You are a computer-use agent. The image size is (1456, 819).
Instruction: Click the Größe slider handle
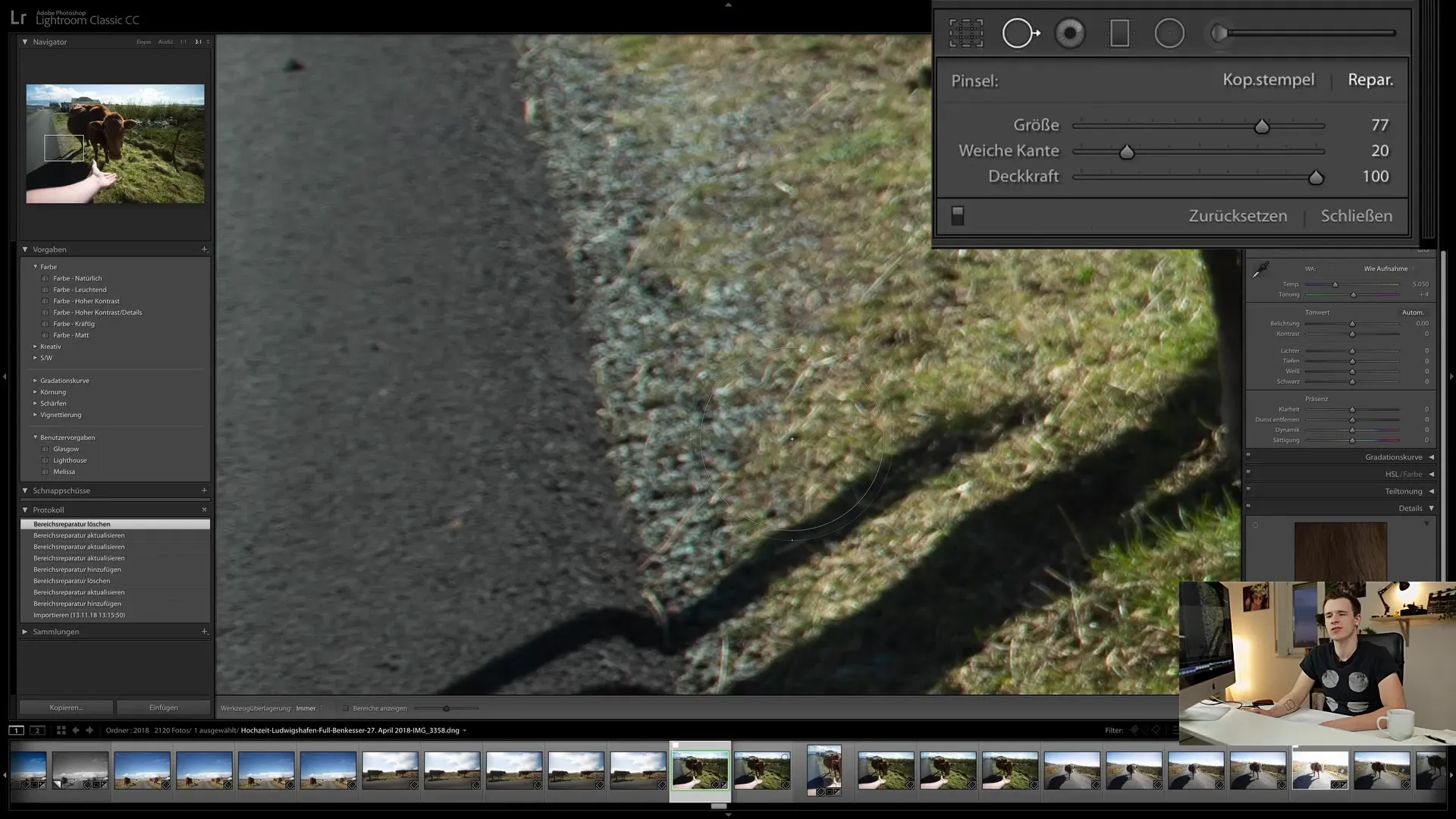tap(1262, 127)
